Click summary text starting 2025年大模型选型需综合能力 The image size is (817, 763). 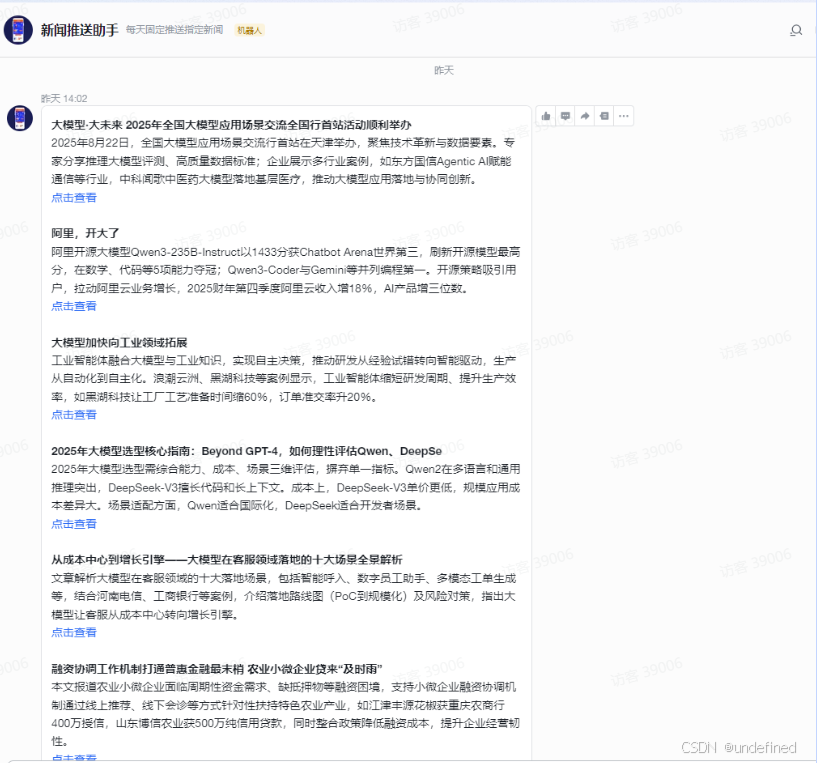[286, 487]
